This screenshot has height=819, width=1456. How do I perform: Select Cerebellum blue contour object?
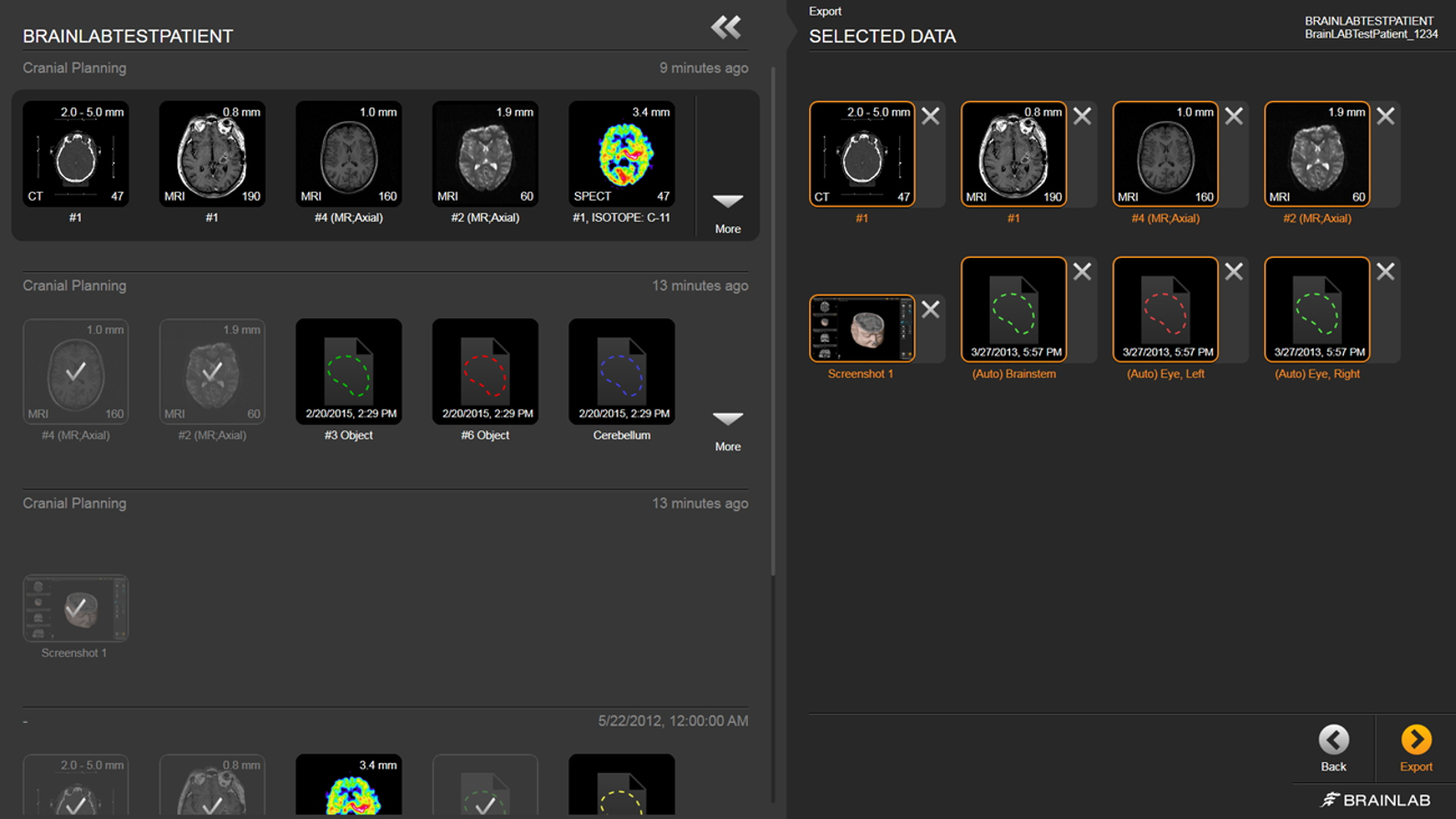(622, 371)
